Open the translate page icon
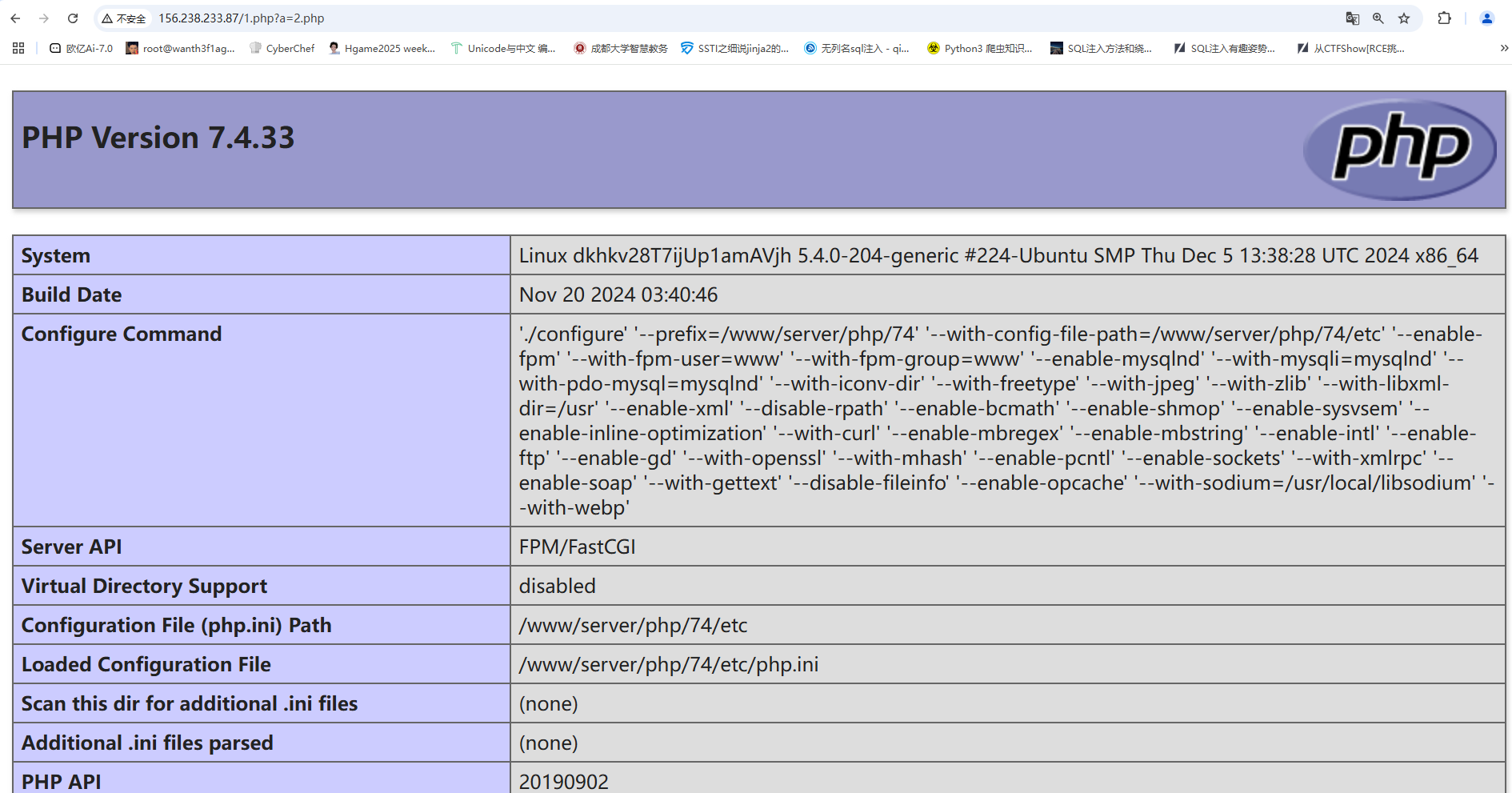This screenshot has width=1512, height=793. coord(1352,18)
